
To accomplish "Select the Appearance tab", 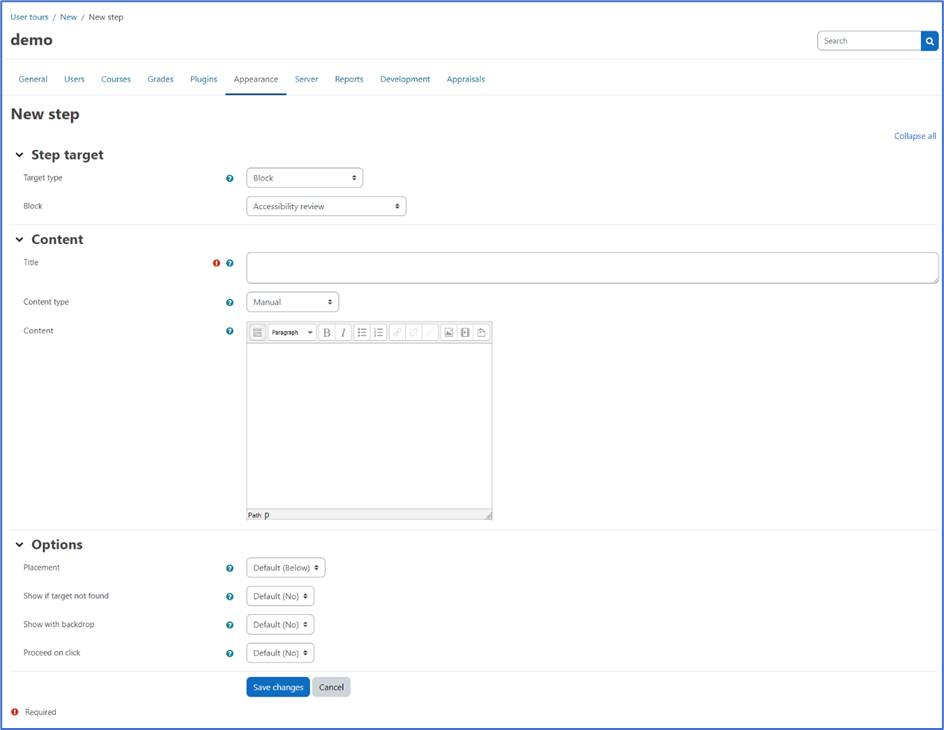I will click(256, 79).
